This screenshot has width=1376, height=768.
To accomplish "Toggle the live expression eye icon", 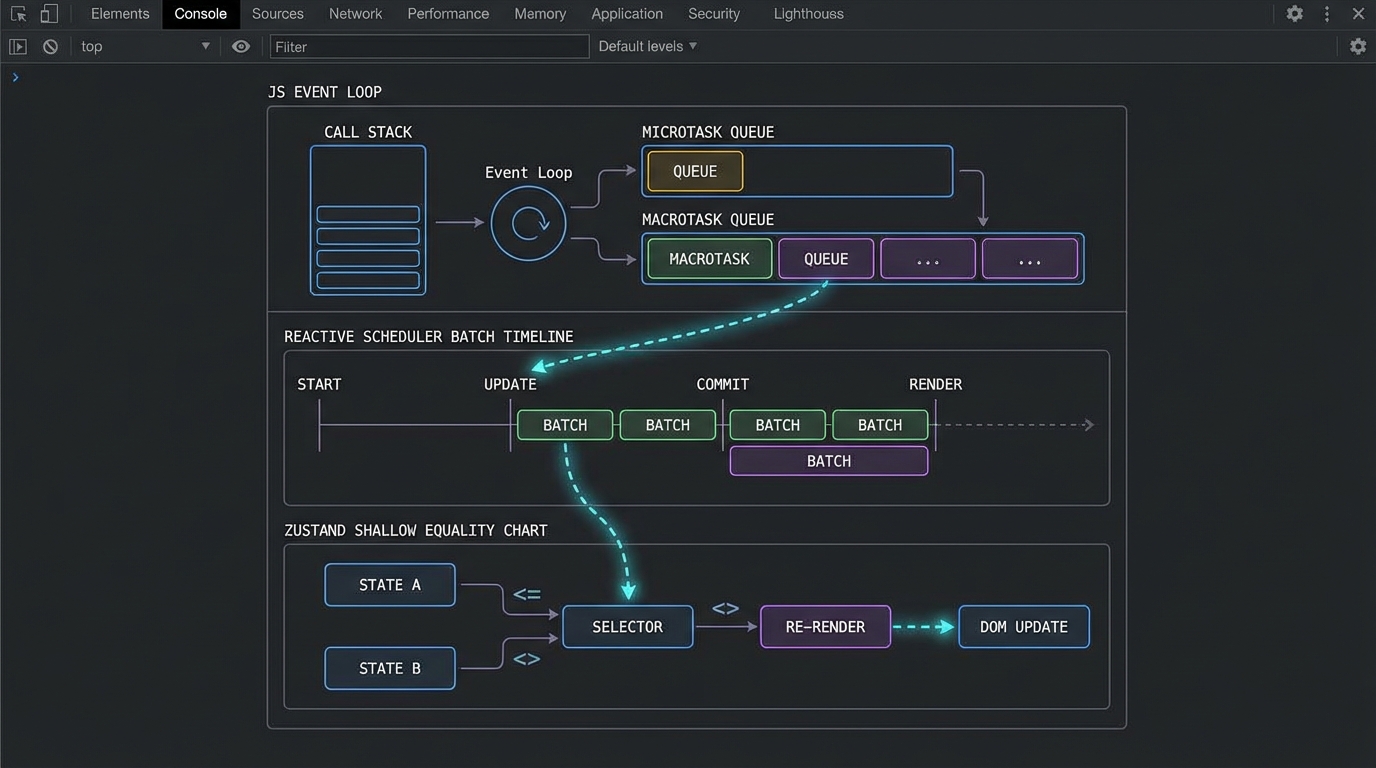I will click(x=241, y=46).
